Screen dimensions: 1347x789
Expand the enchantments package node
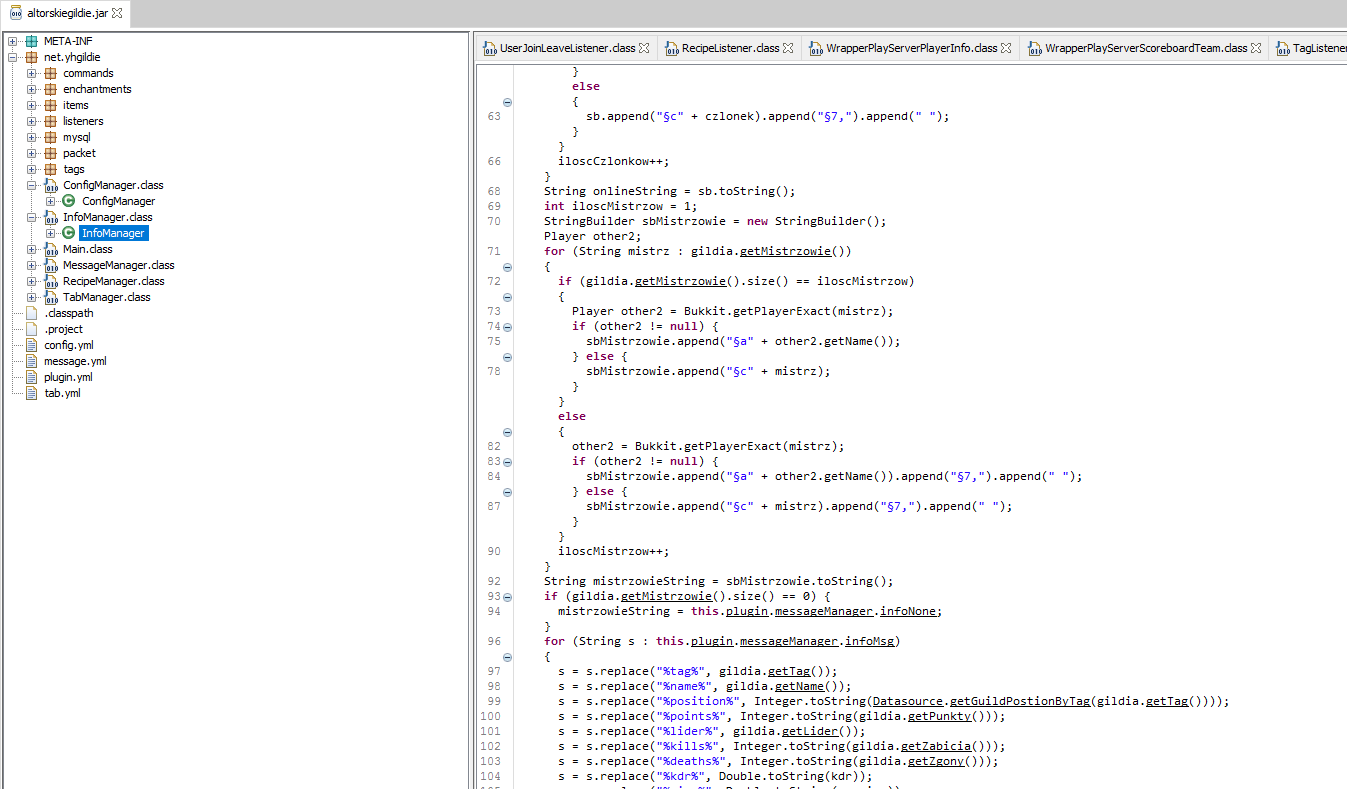click(x=32, y=89)
